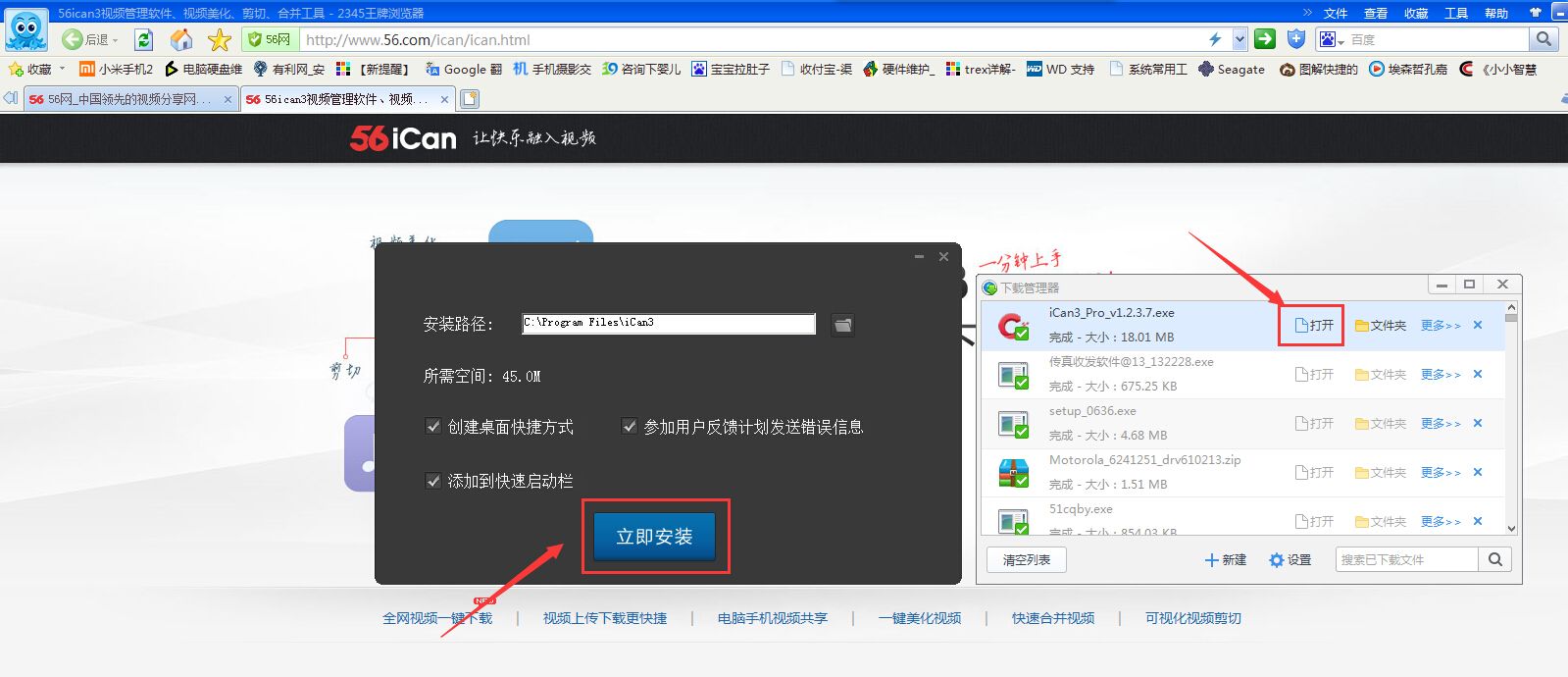Click 清空列表 in download manager
Viewport: 1568px width, 677px height.
(1027, 559)
